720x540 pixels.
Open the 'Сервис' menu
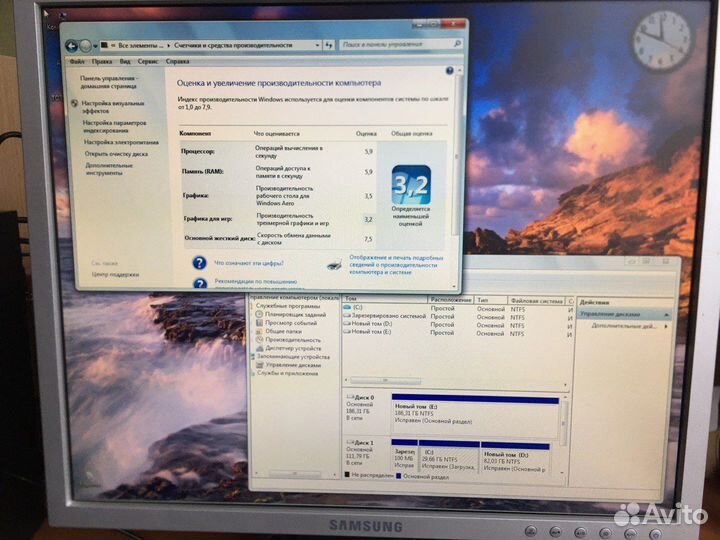(149, 61)
